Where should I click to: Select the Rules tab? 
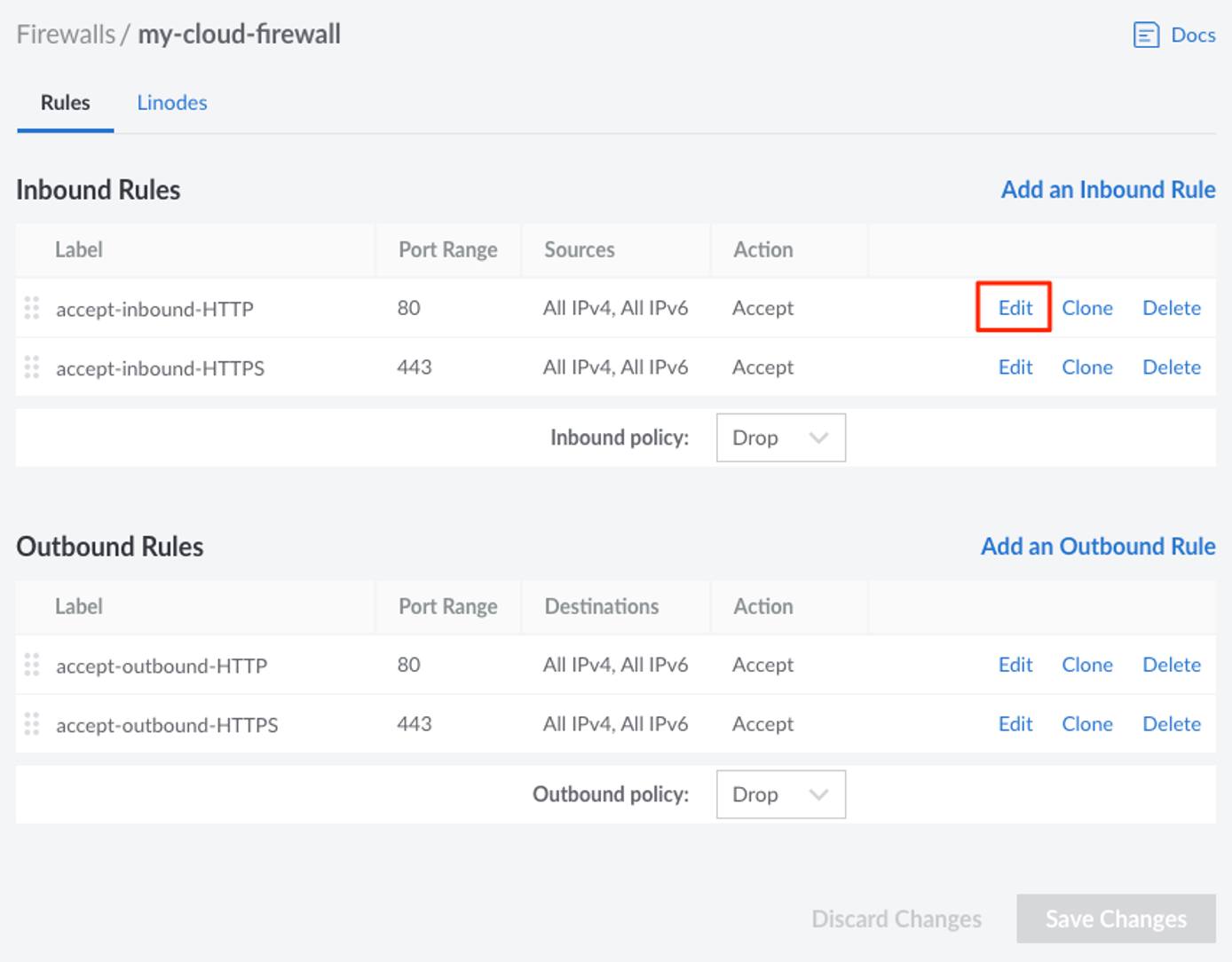pos(65,103)
